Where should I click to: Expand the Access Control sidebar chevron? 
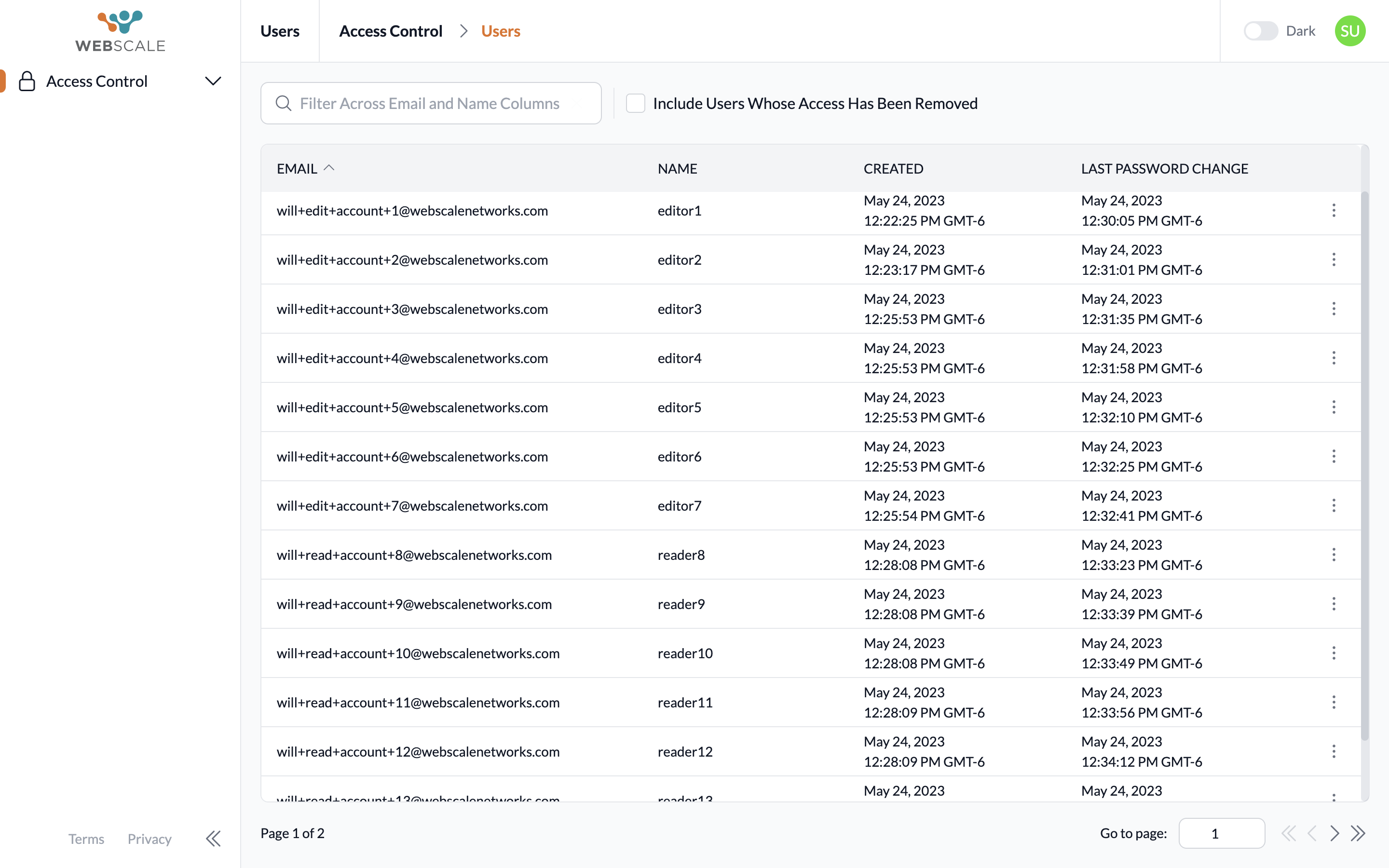click(x=213, y=81)
